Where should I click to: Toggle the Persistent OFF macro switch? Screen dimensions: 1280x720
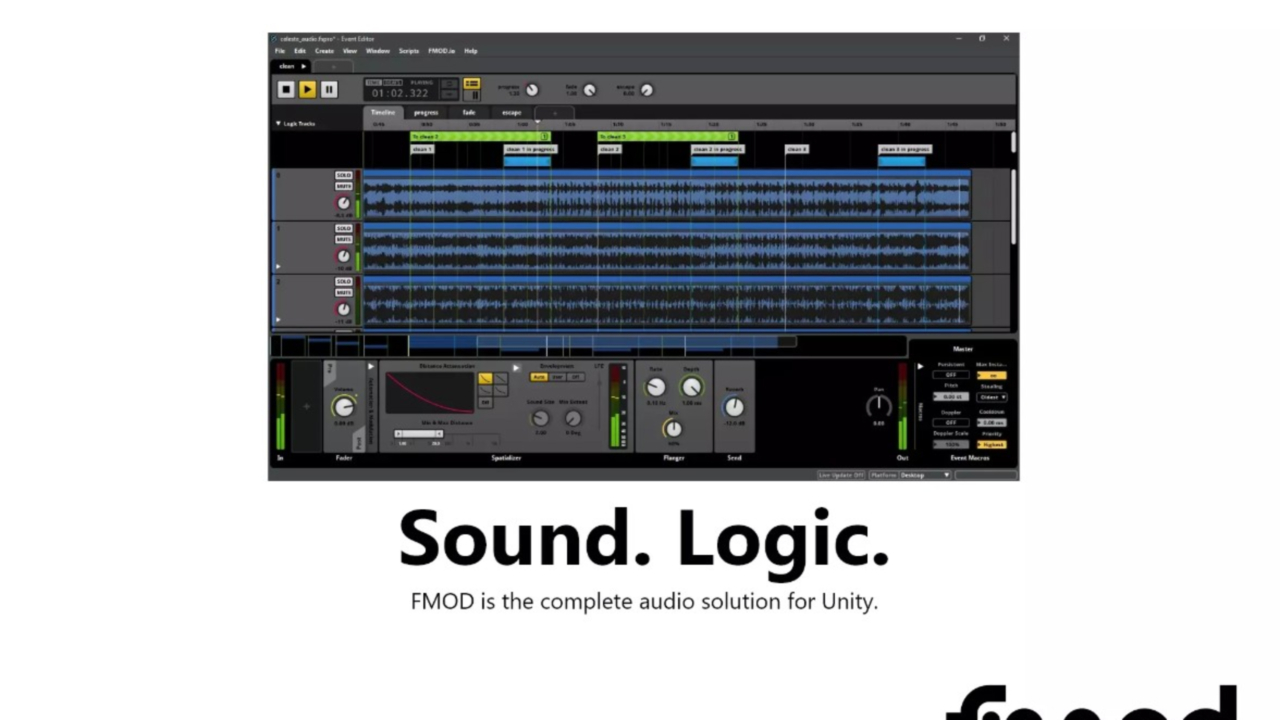tap(950, 375)
